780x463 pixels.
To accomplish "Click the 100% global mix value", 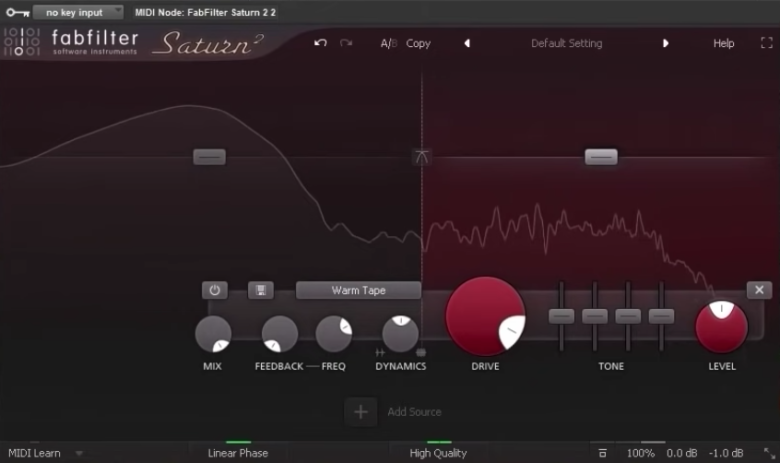I will click(x=640, y=453).
